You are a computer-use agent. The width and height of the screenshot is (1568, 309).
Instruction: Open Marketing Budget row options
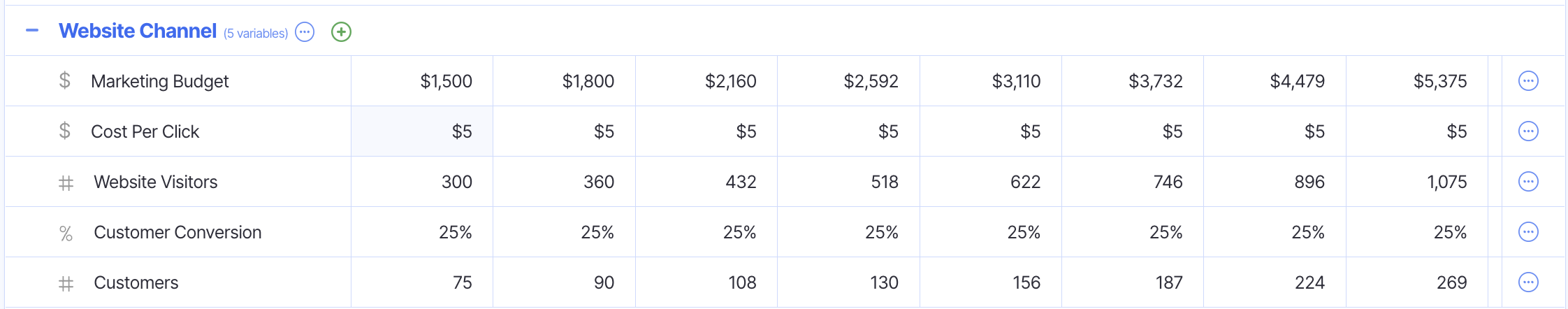point(1528,81)
